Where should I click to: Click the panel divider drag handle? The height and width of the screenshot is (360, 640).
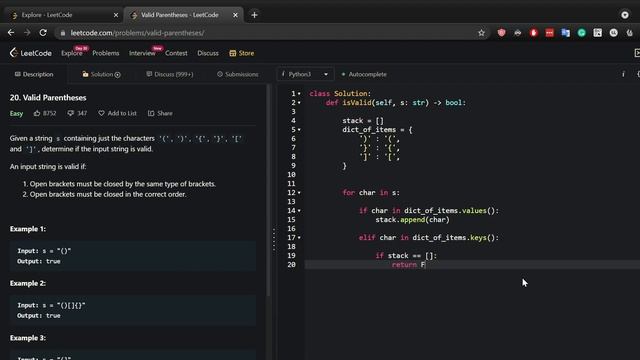click(274, 240)
